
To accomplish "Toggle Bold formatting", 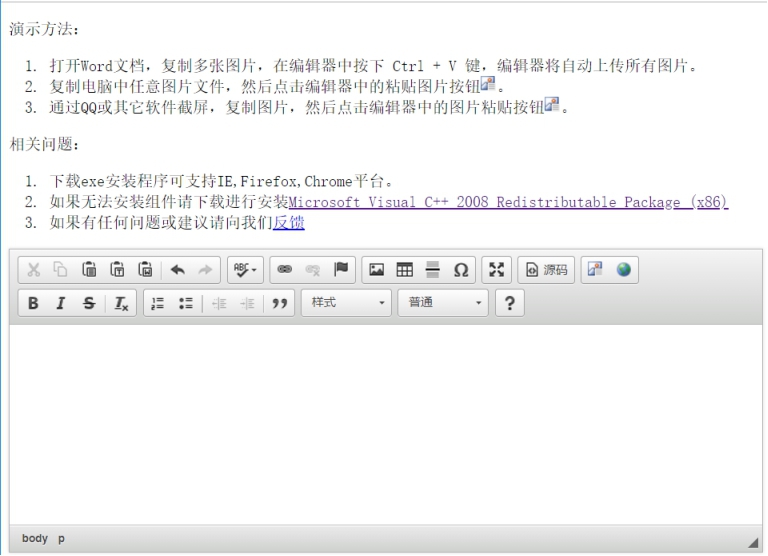I will pyautogui.click(x=33, y=303).
